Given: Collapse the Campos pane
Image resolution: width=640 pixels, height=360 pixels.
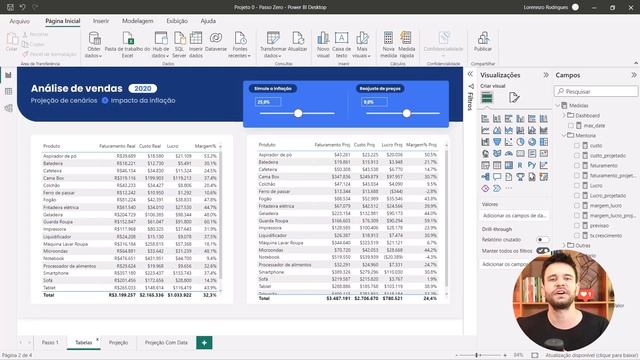Looking at the screenshot, I should (x=634, y=75).
